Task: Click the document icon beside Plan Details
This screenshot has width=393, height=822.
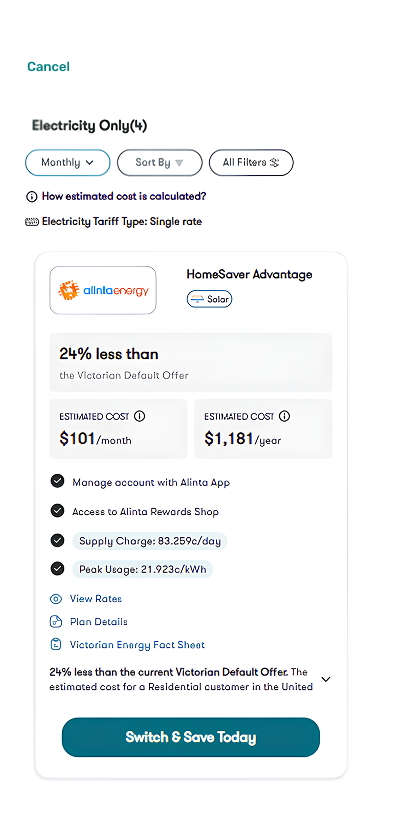Action: (x=56, y=622)
